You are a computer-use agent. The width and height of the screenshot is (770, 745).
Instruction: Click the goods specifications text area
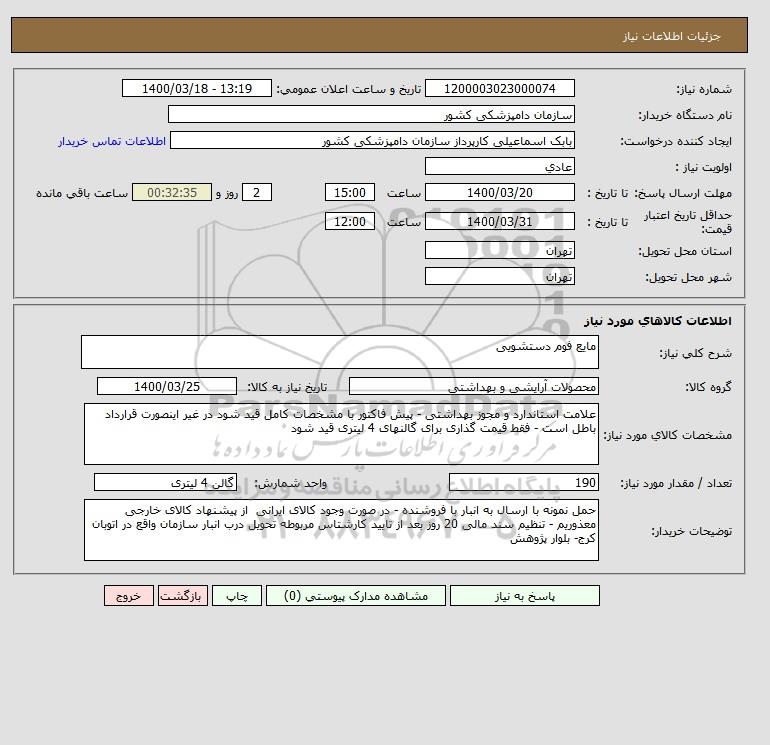click(341, 434)
